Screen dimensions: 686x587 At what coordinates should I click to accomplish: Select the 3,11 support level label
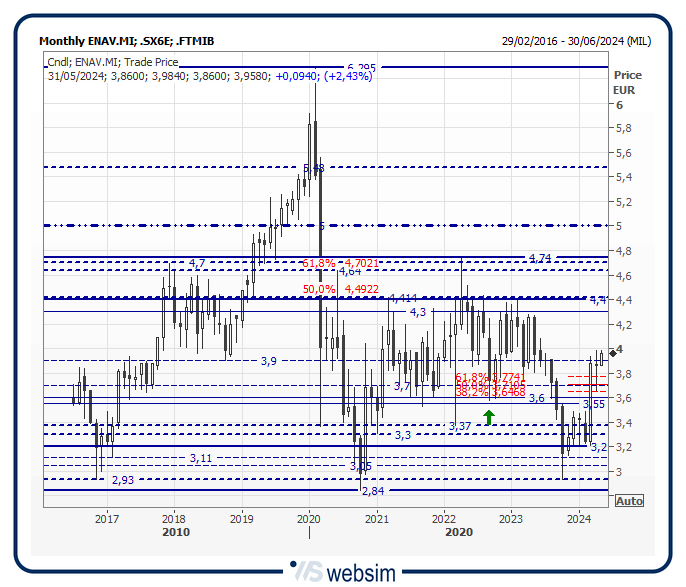pyautogui.click(x=201, y=457)
